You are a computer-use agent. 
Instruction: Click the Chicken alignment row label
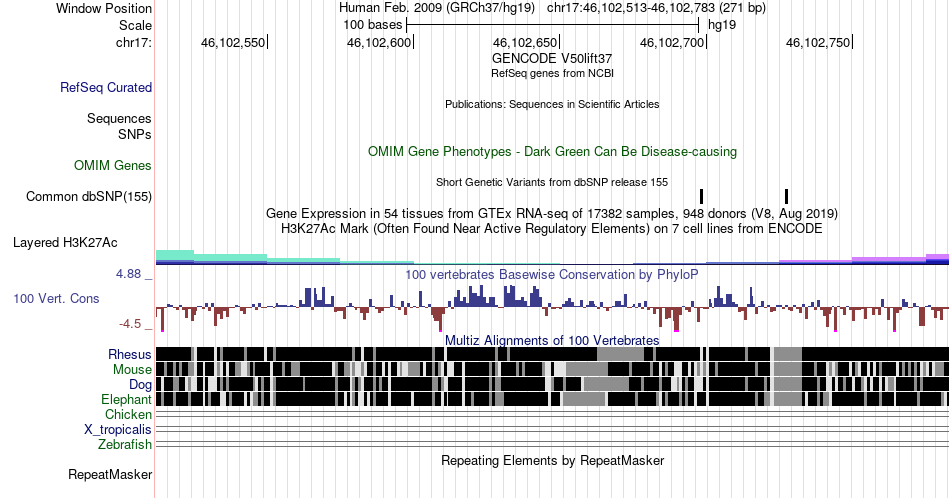point(128,414)
